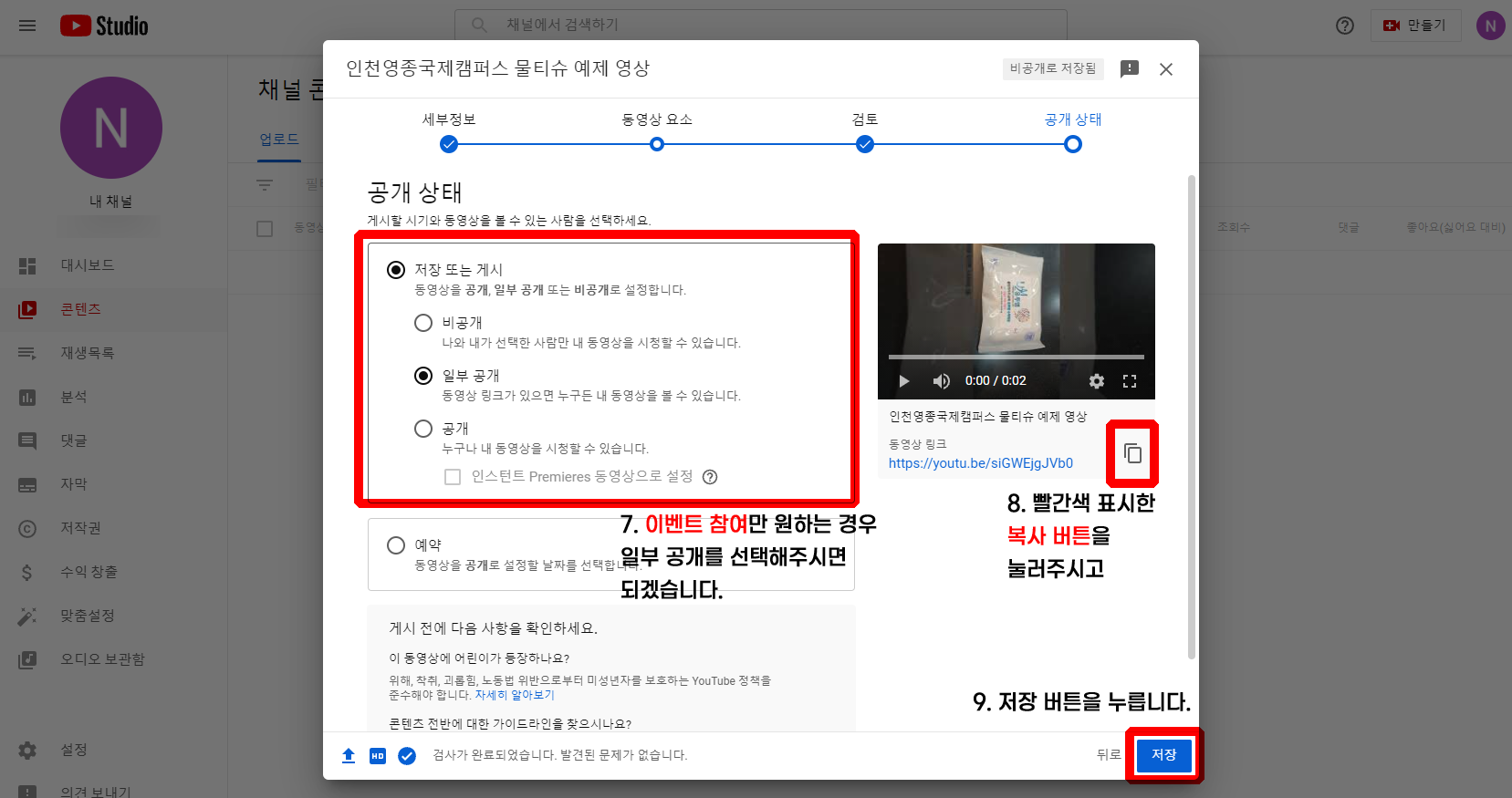Click the send feedback icon in dialog header
This screenshot has width=1512, height=798.
1130,69
